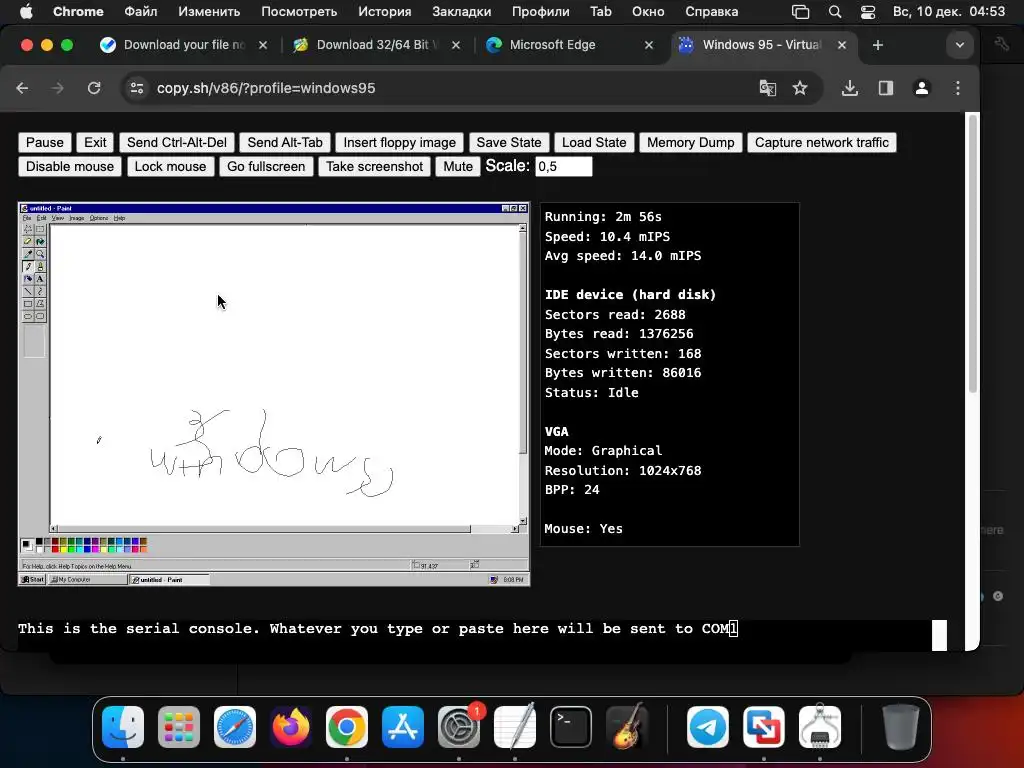Reload the page in Chrome

pos(94,88)
